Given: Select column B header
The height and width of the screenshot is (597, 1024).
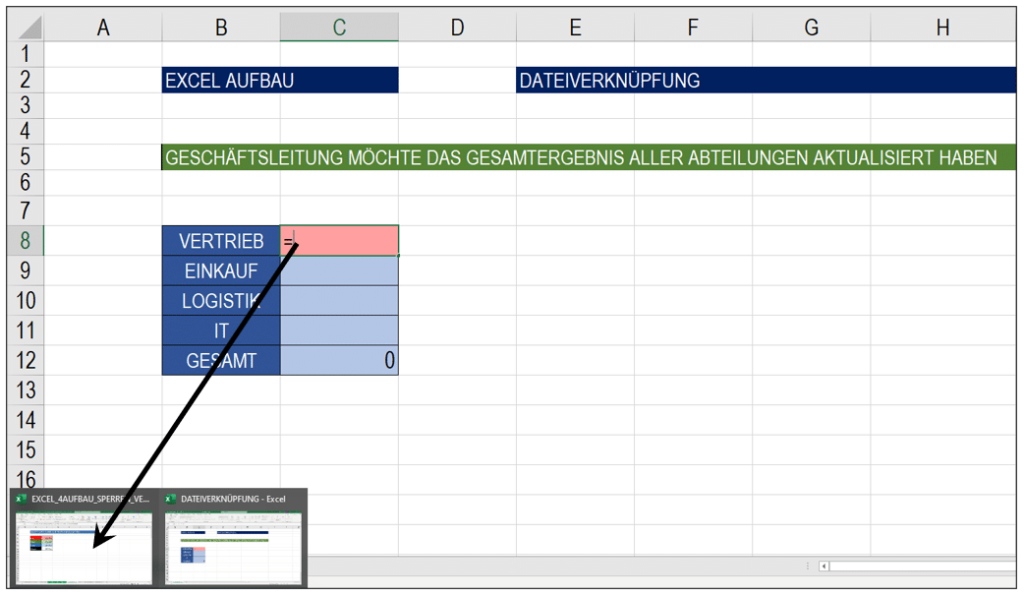Looking at the screenshot, I should point(221,27).
